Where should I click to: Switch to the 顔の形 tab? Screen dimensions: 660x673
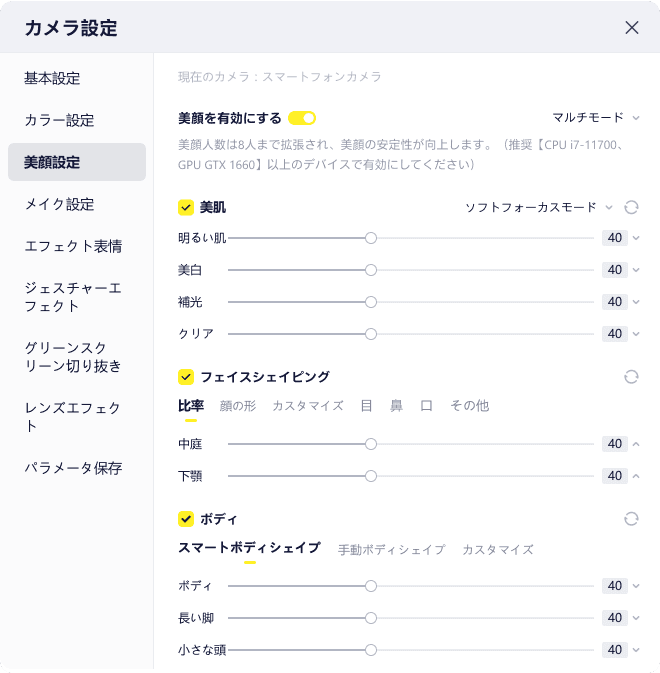238,406
